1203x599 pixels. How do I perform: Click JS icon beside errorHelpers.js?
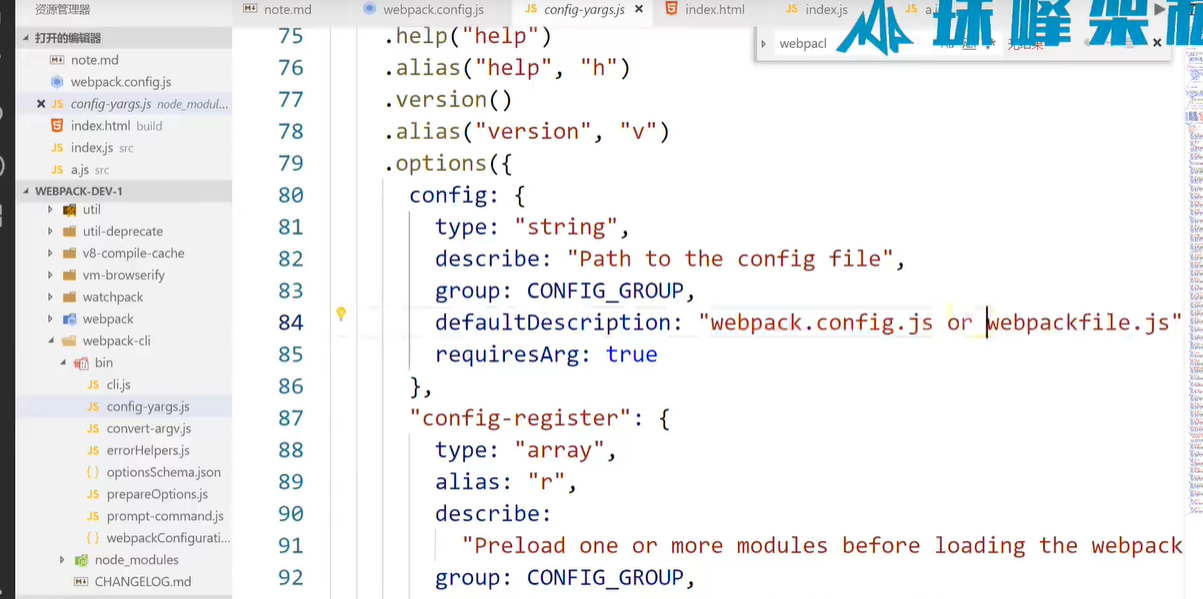click(93, 451)
